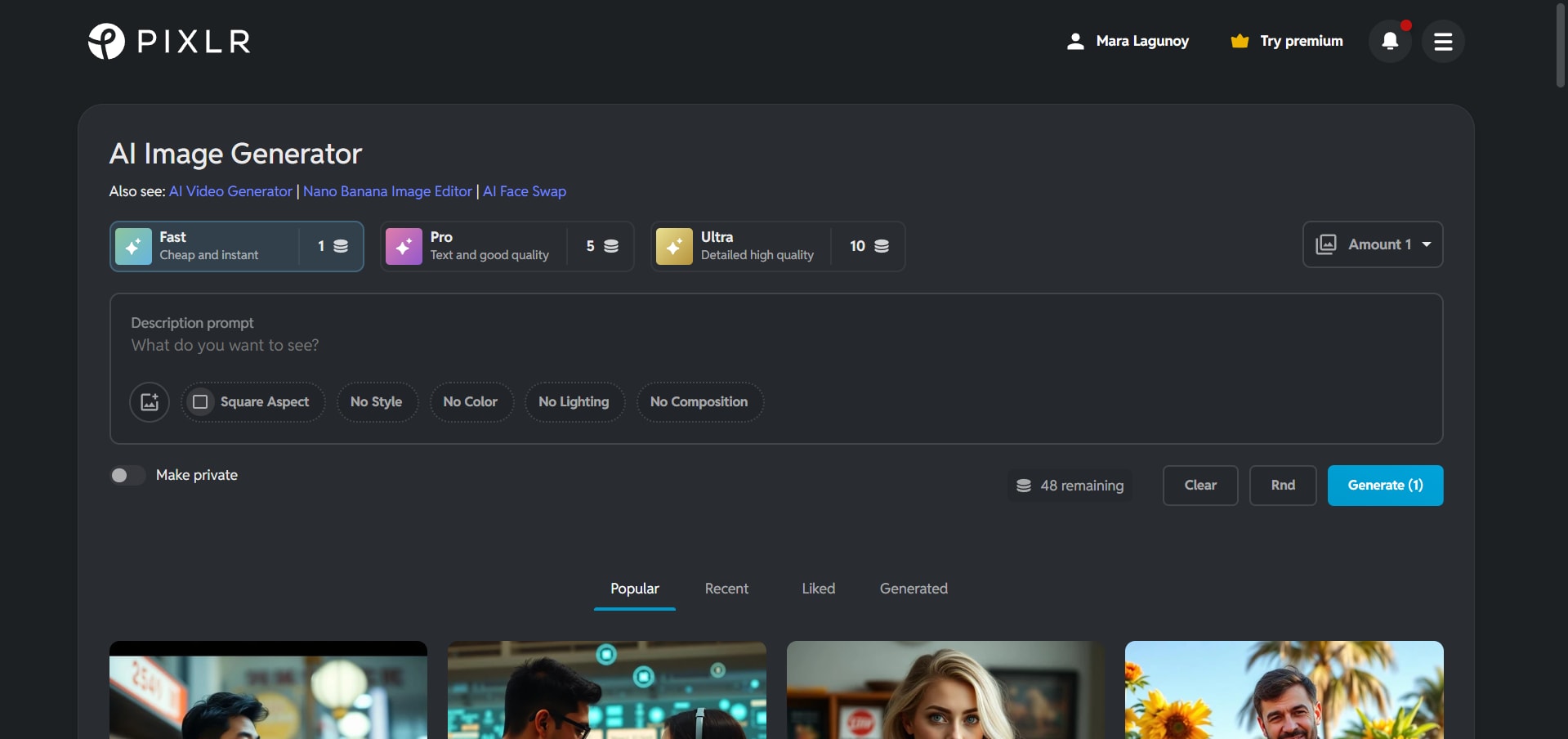Open the blonde woman thumbnail
Image resolution: width=1568 pixels, height=739 pixels.
click(945, 690)
